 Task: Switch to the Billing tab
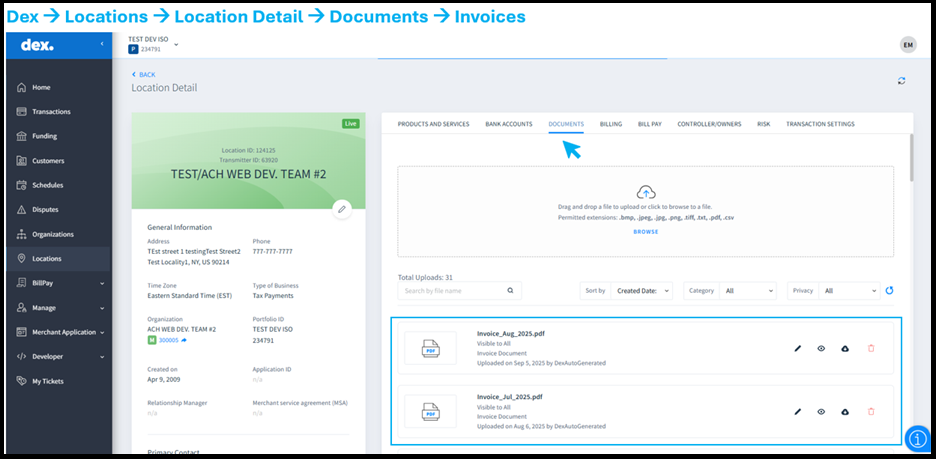point(610,124)
